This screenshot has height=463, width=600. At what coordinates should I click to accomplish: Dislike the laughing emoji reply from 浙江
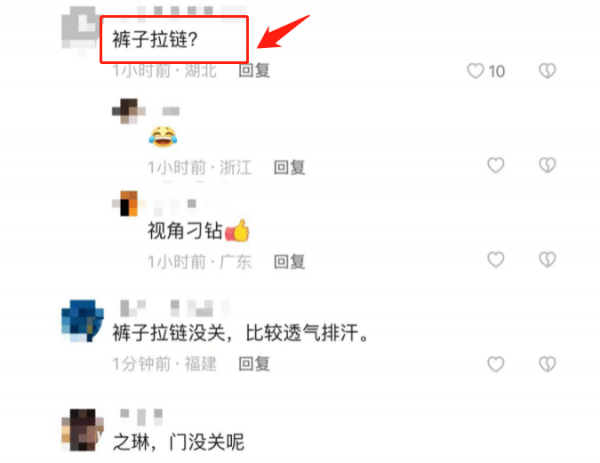[547, 165]
